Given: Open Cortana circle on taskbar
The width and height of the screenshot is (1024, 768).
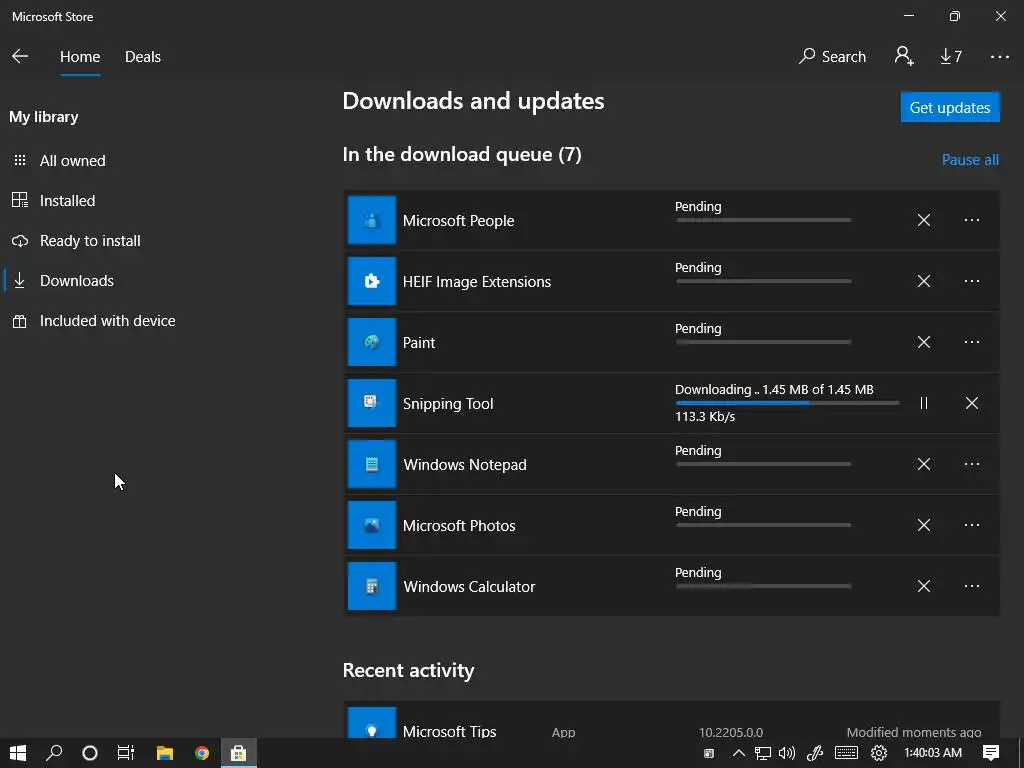Looking at the screenshot, I should coord(90,753).
